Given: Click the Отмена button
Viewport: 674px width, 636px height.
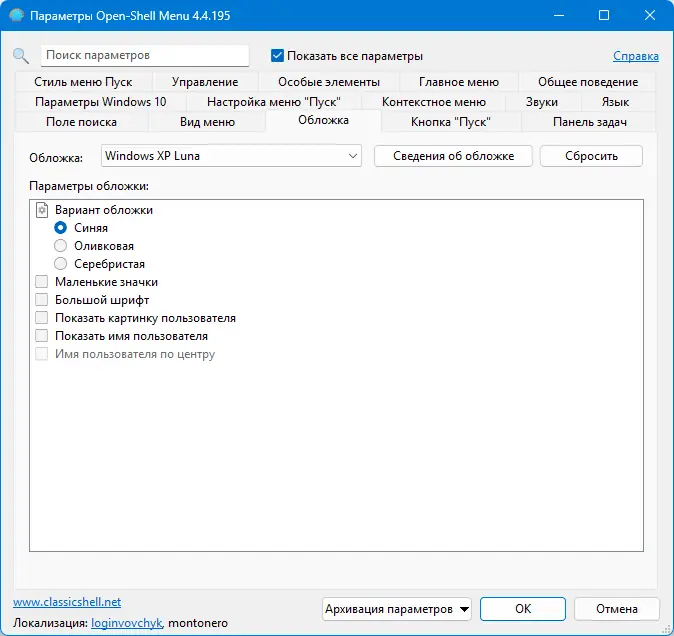Looking at the screenshot, I should (x=616, y=609).
